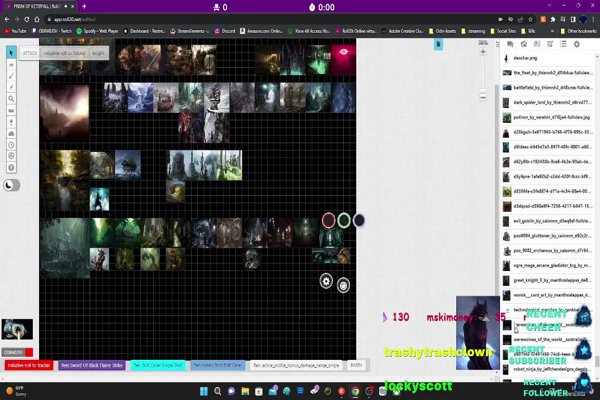The width and height of the screenshot is (600, 400).
Task: Pick the FX lightning tool
Action: 11,87
